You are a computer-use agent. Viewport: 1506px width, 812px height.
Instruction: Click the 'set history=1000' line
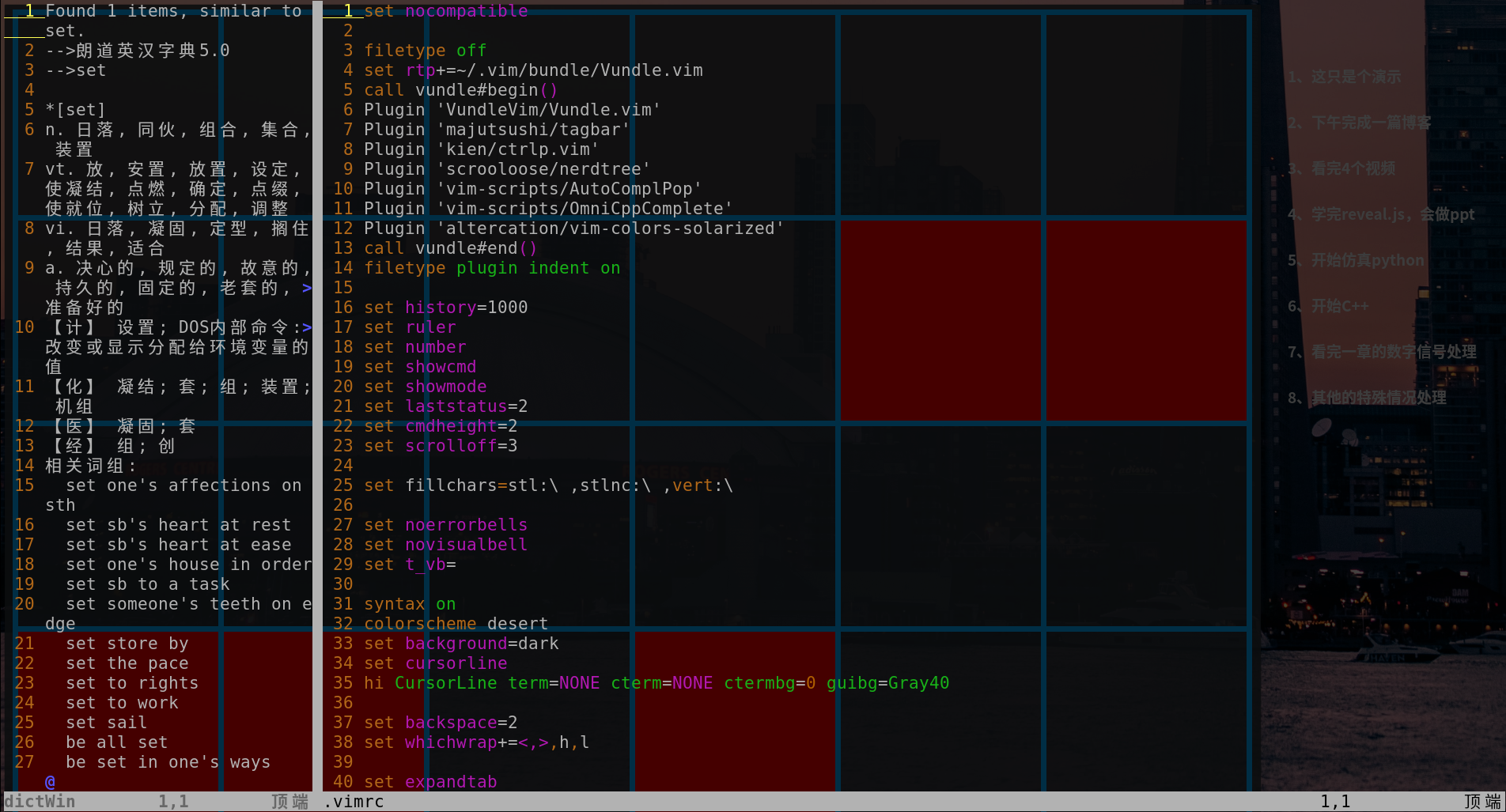pyautogui.click(x=446, y=308)
